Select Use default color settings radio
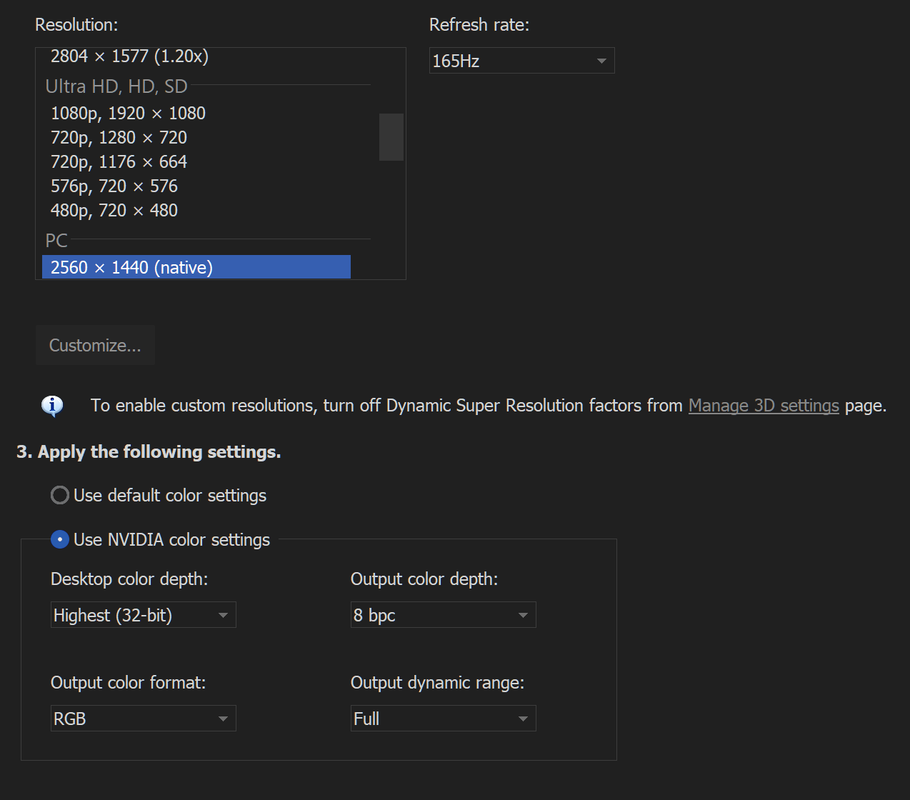Screen dimensions: 910x800 60,495
